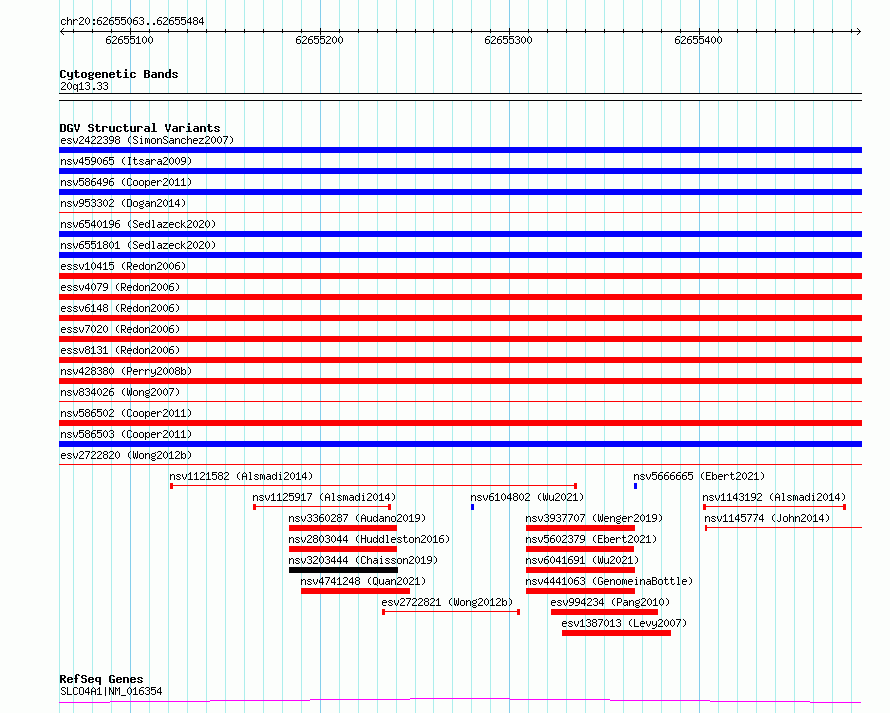890x713 pixels.
Task: Click the esv2722821 (Wong2012b) thin span line
Action: [x=450, y=612]
